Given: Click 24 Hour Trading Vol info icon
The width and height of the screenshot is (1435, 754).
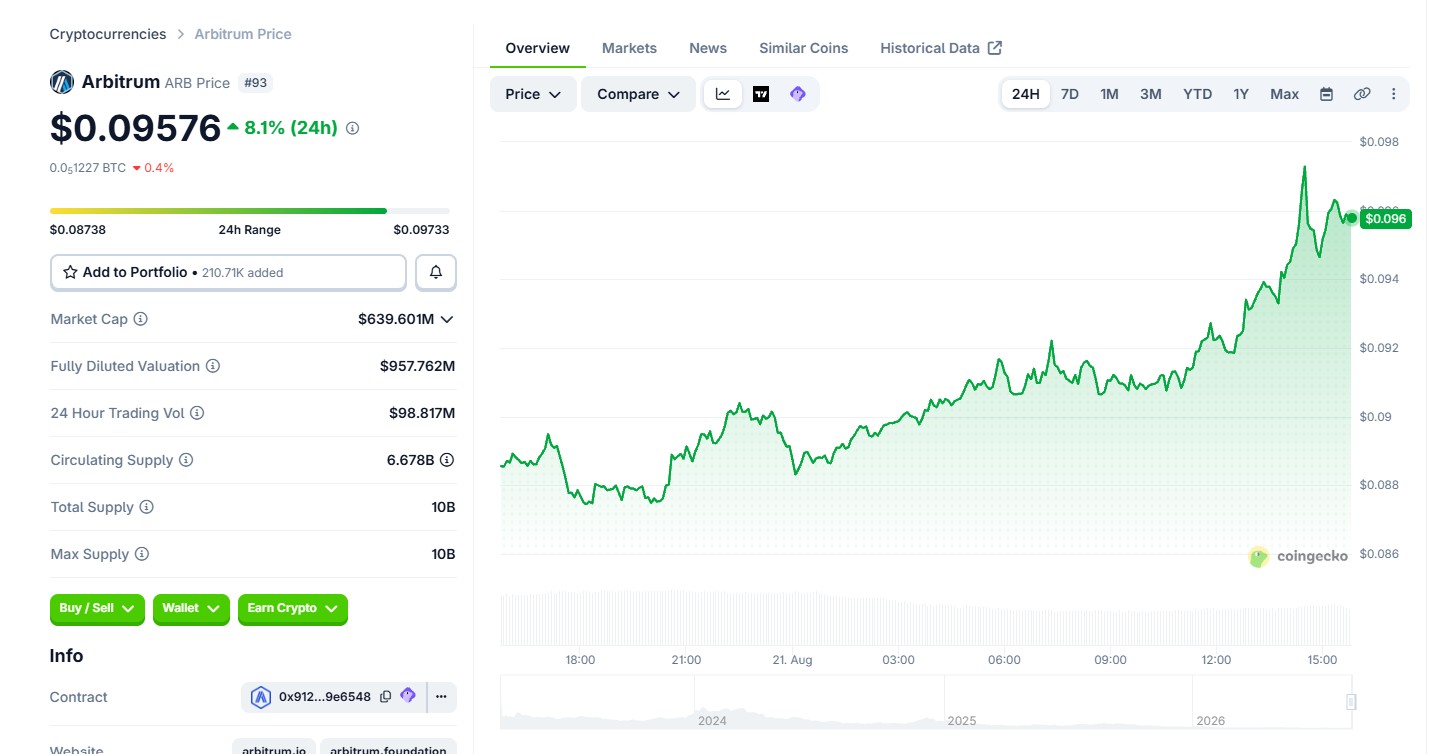Looking at the screenshot, I should [x=197, y=413].
